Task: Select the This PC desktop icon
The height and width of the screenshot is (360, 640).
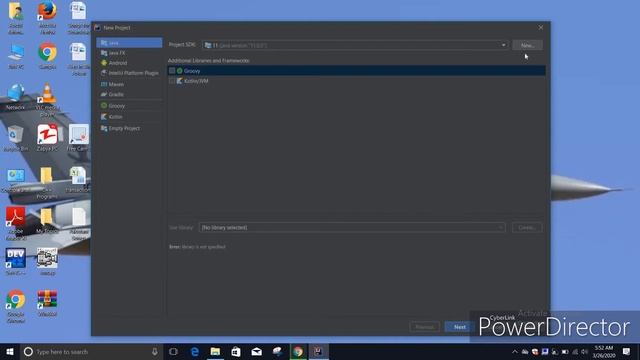Action: click(16, 56)
